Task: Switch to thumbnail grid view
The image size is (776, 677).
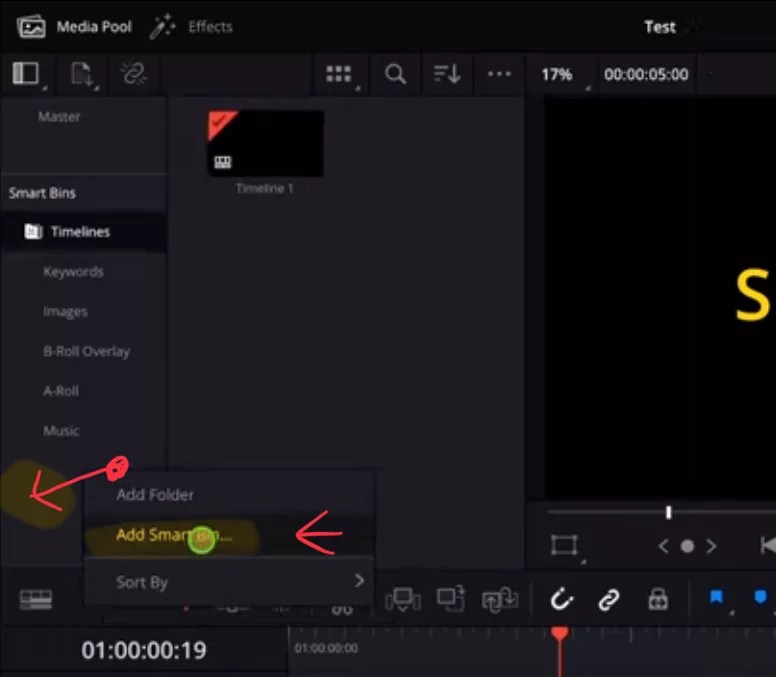Action: 339,74
